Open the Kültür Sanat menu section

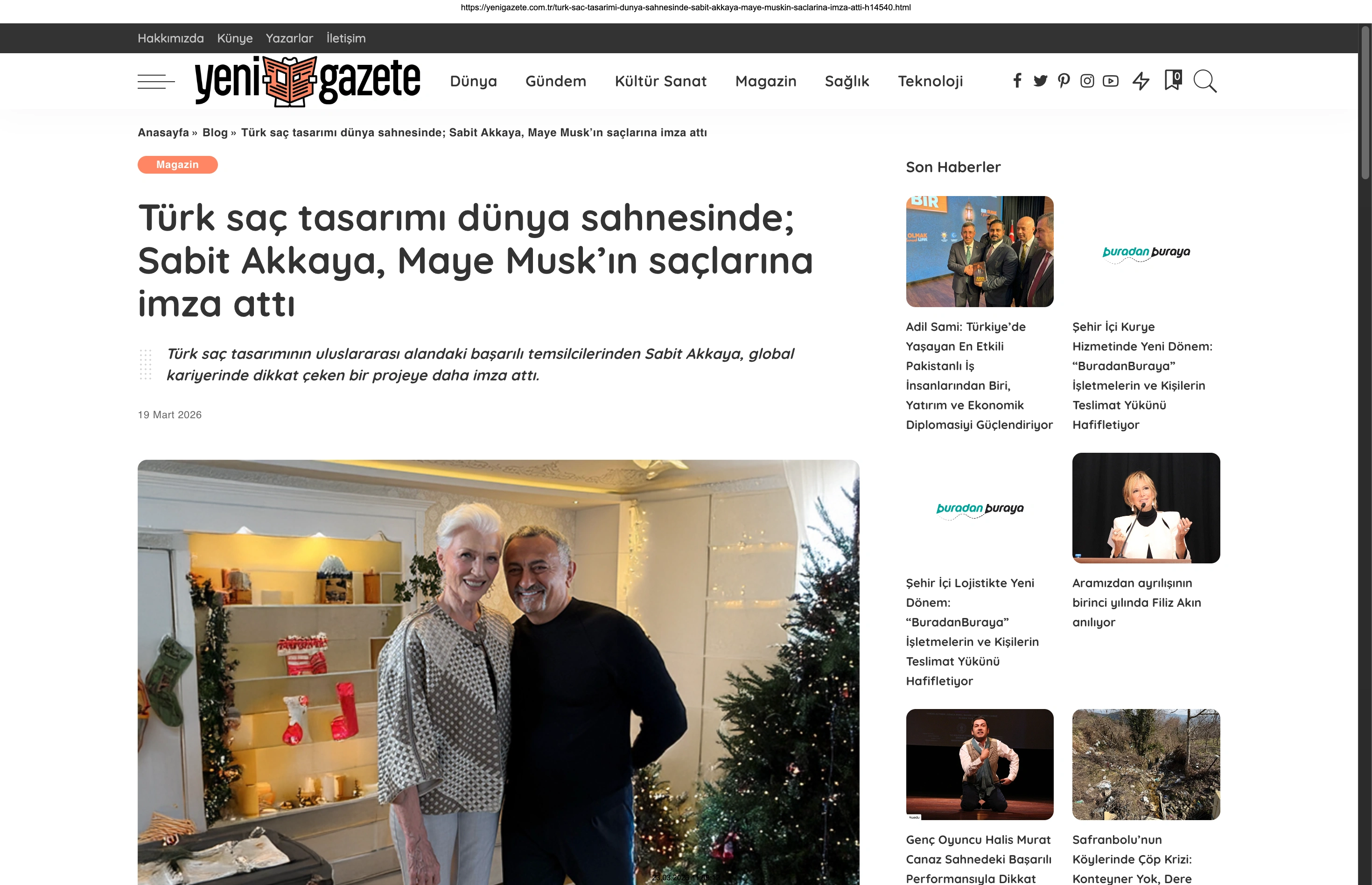(661, 81)
